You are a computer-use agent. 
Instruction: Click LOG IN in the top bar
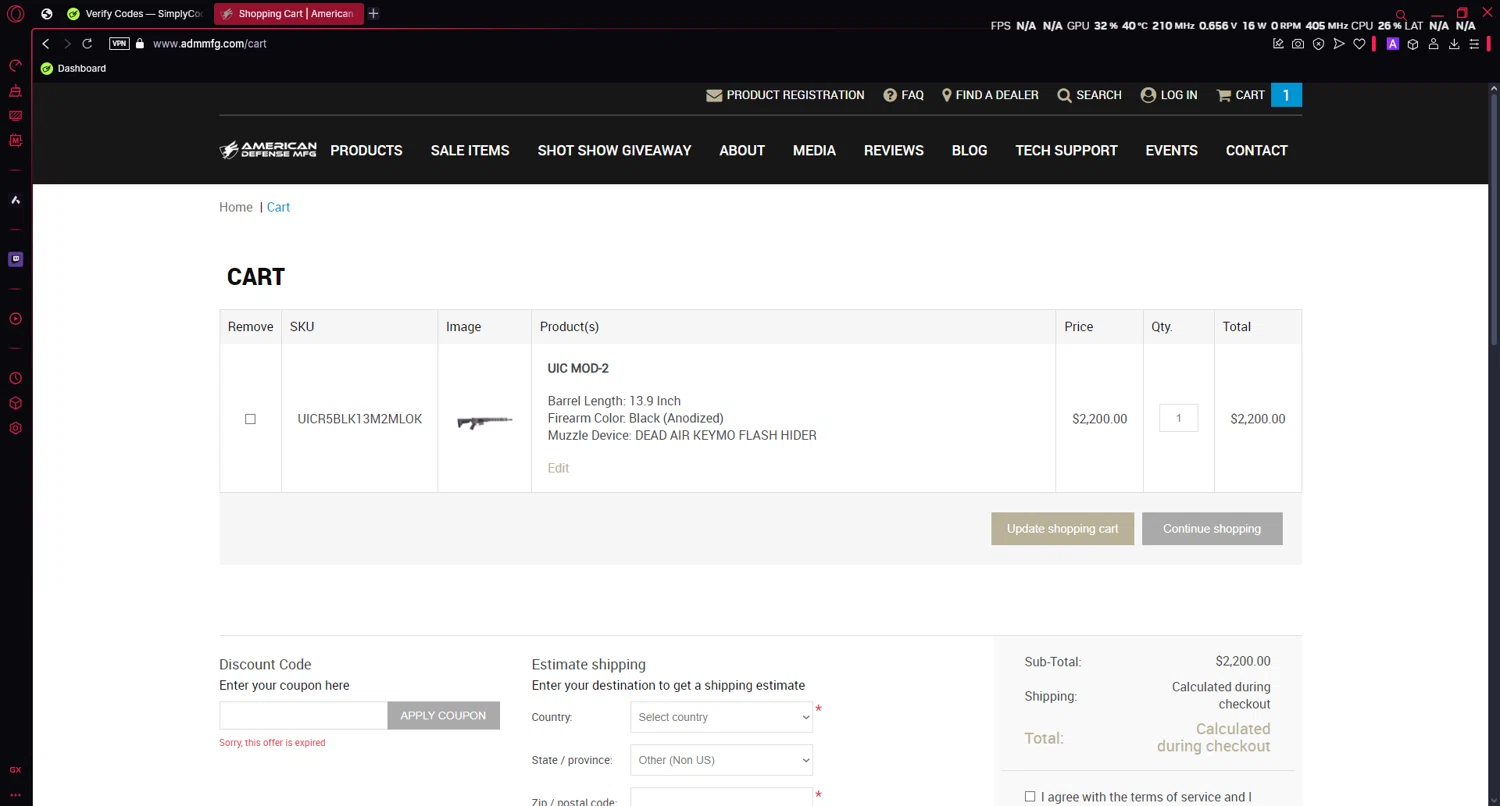[1169, 95]
